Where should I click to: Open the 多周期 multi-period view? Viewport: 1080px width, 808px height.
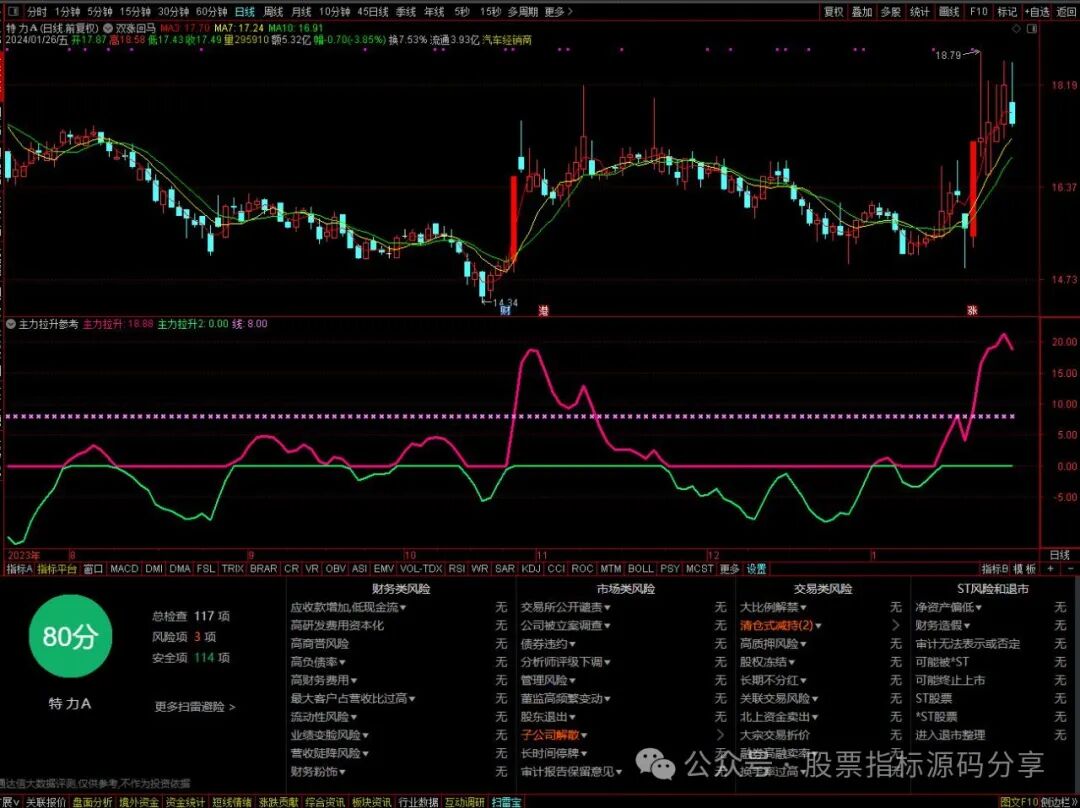pos(523,12)
